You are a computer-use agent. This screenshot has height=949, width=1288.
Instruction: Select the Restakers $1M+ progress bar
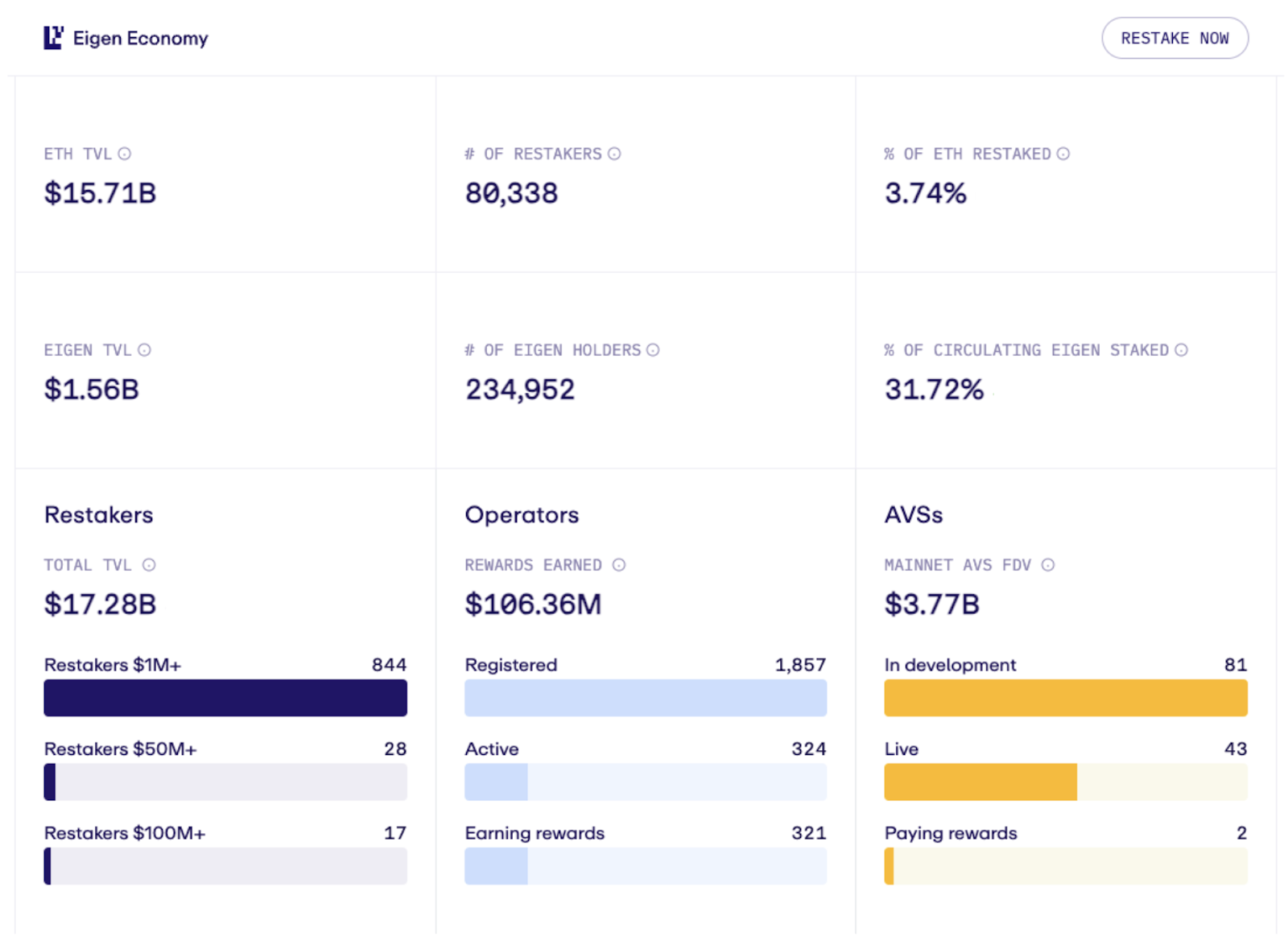point(225,698)
